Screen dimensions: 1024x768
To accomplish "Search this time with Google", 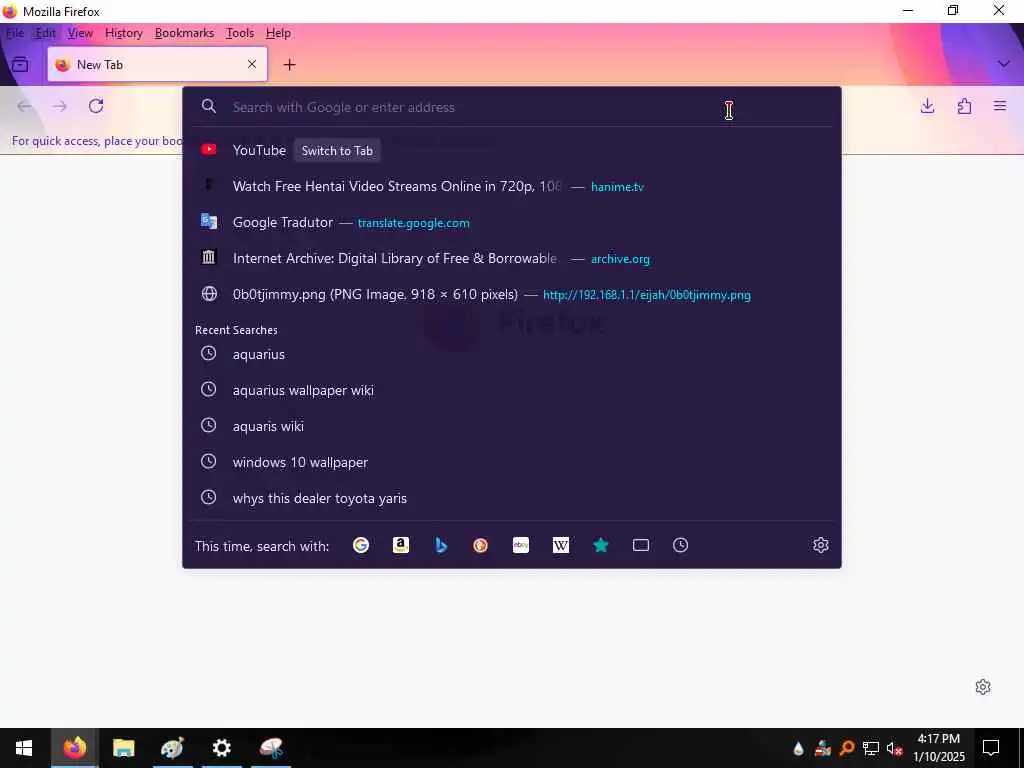I will pyautogui.click(x=360, y=545).
